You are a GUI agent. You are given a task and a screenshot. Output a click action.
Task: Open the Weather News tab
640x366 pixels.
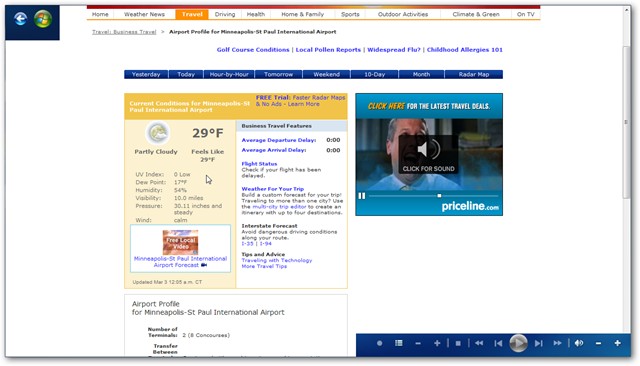(x=144, y=14)
